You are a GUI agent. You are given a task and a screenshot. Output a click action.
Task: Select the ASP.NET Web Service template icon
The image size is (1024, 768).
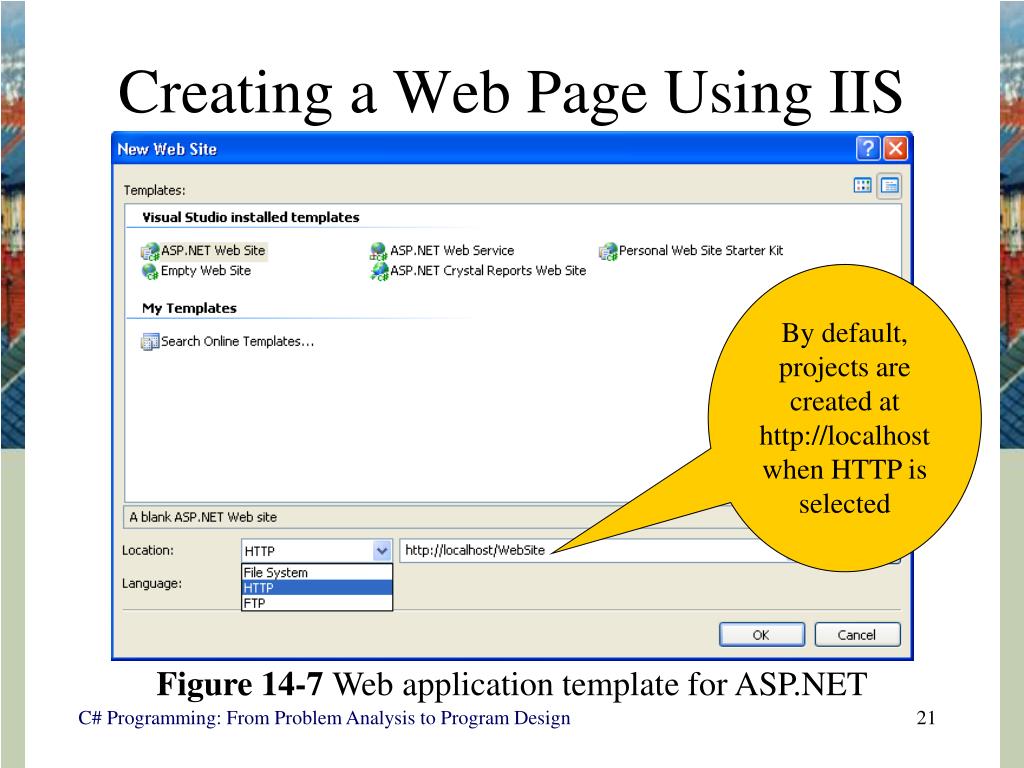pos(379,251)
